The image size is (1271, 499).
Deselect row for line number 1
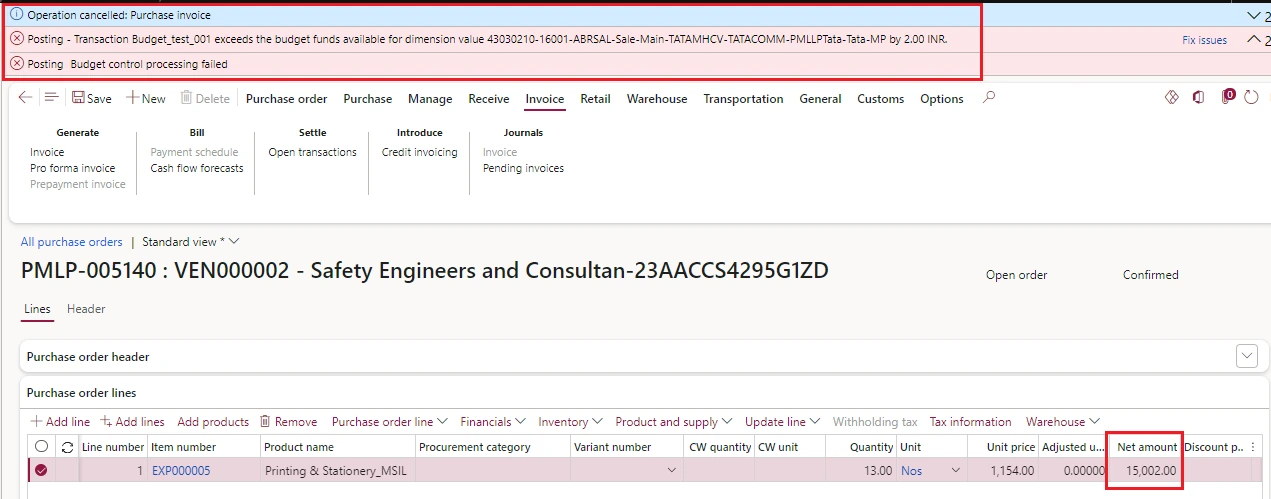click(x=41, y=470)
